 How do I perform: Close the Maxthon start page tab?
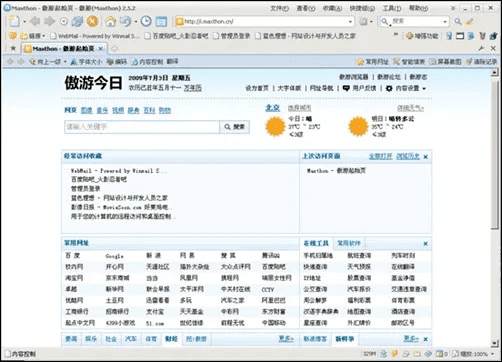101,49
